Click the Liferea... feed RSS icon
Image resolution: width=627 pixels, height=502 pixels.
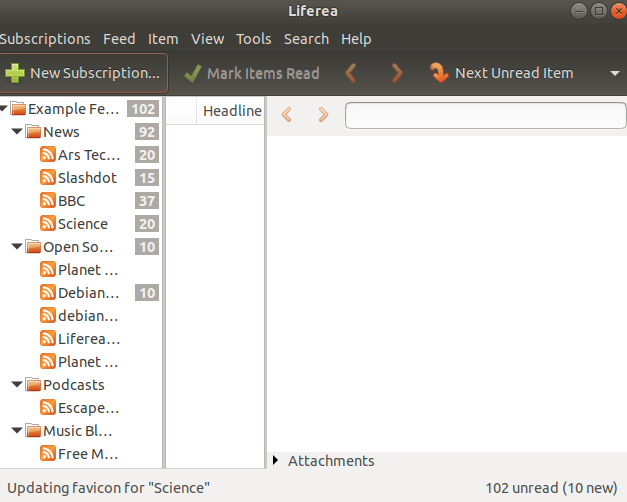tap(48, 338)
